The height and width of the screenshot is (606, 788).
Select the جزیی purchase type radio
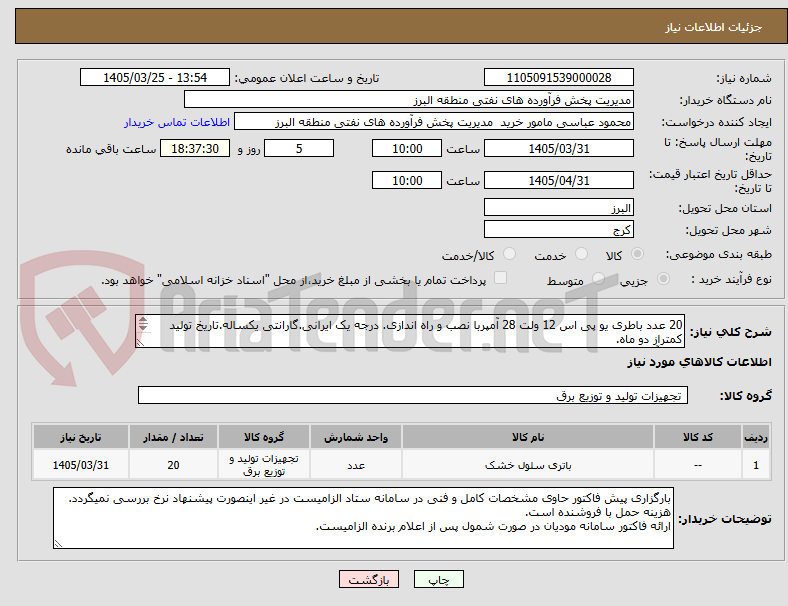[x=663, y=278]
